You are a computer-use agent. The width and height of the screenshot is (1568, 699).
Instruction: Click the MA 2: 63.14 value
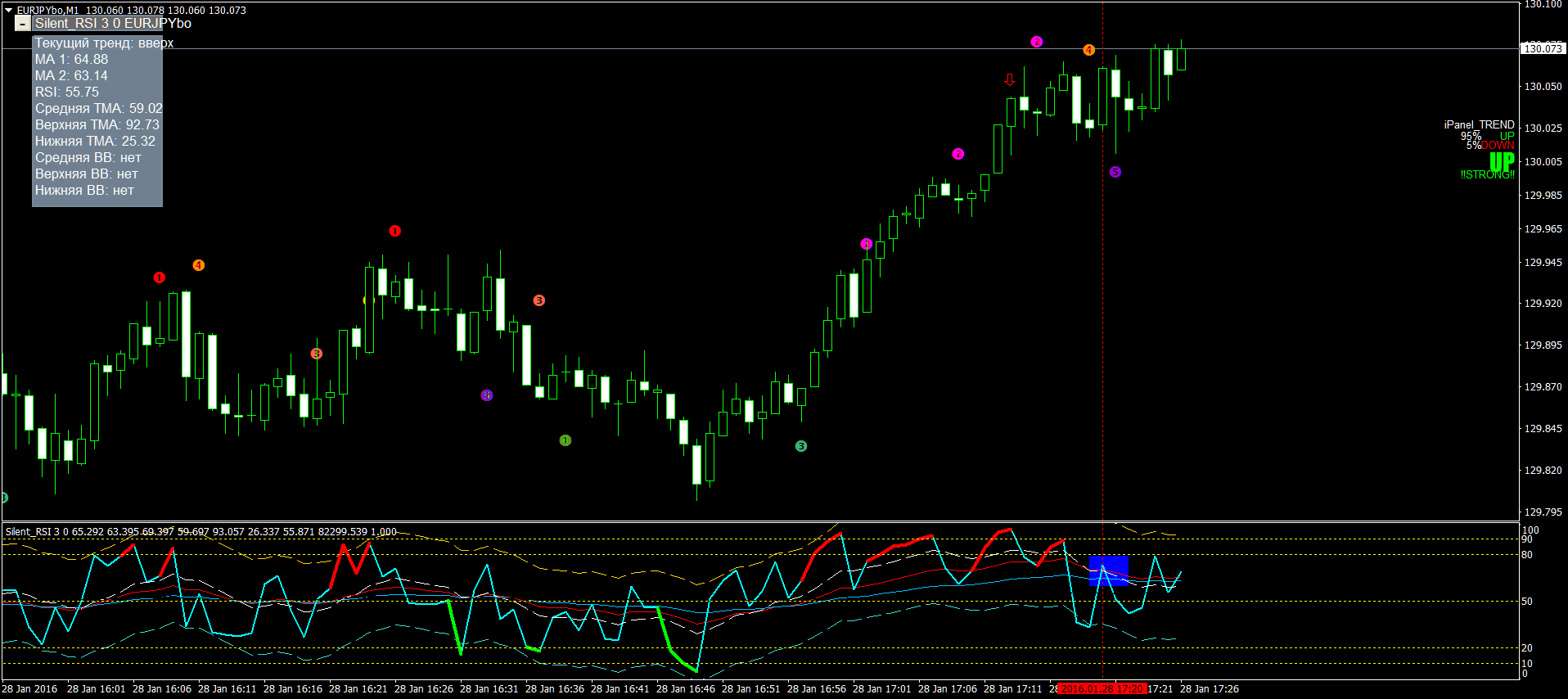click(x=71, y=76)
